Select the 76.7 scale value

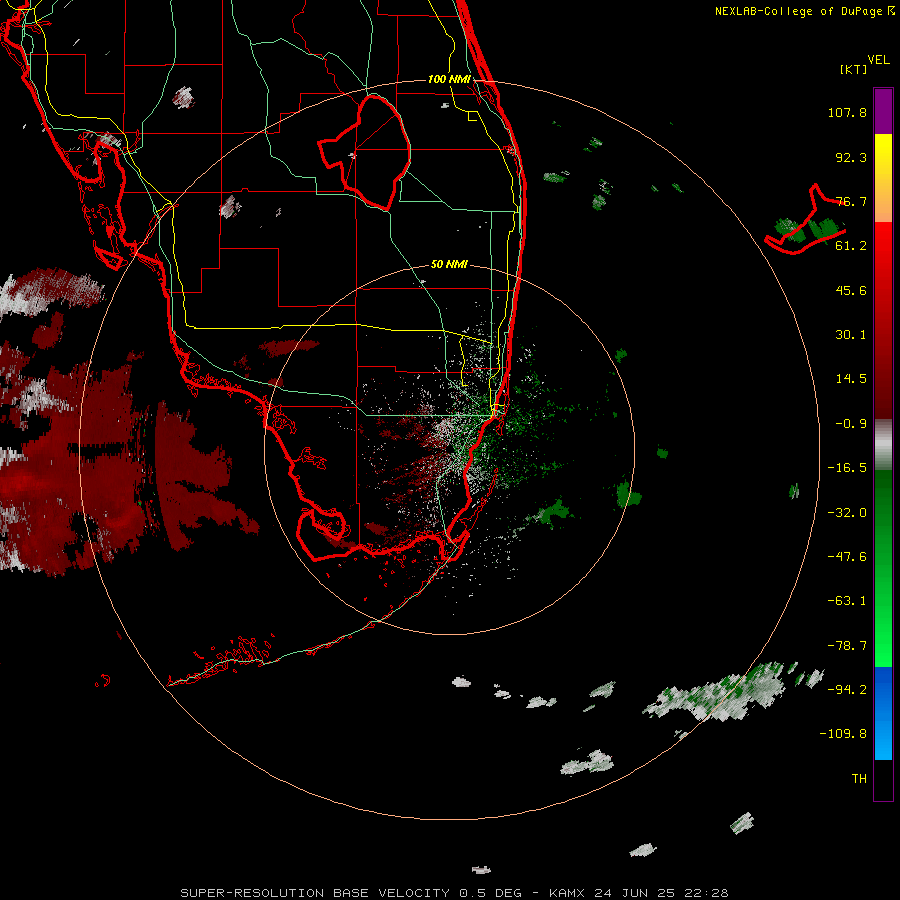coord(851,201)
